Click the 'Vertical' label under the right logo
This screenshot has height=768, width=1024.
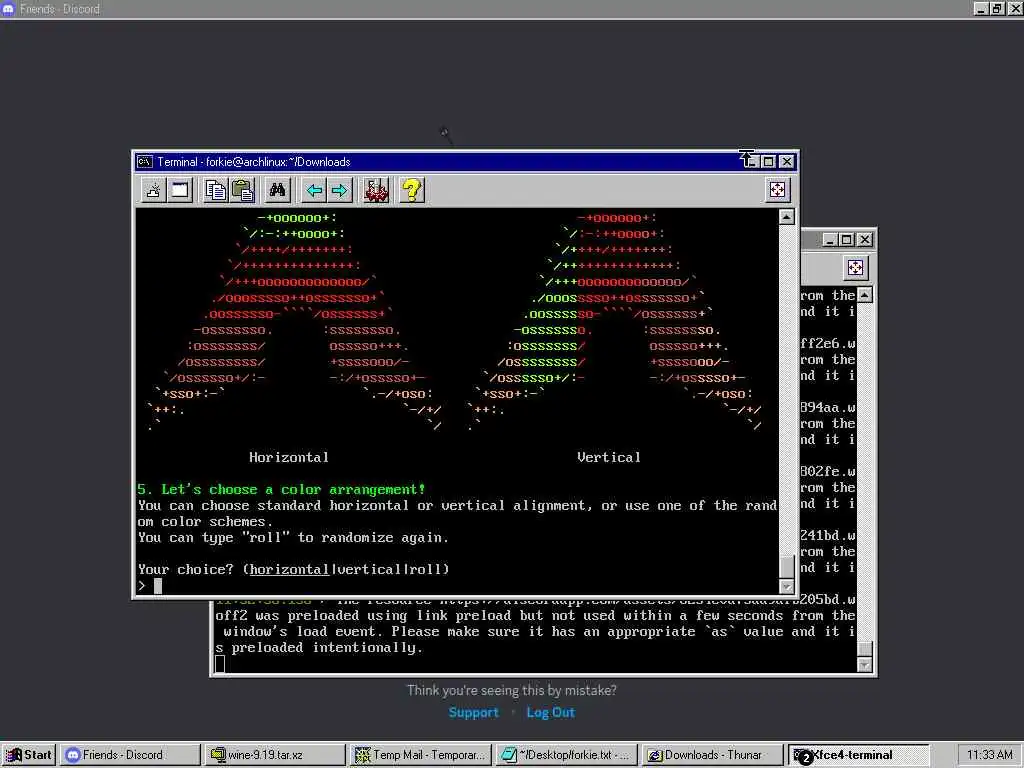pyautogui.click(x=609, y=457)
